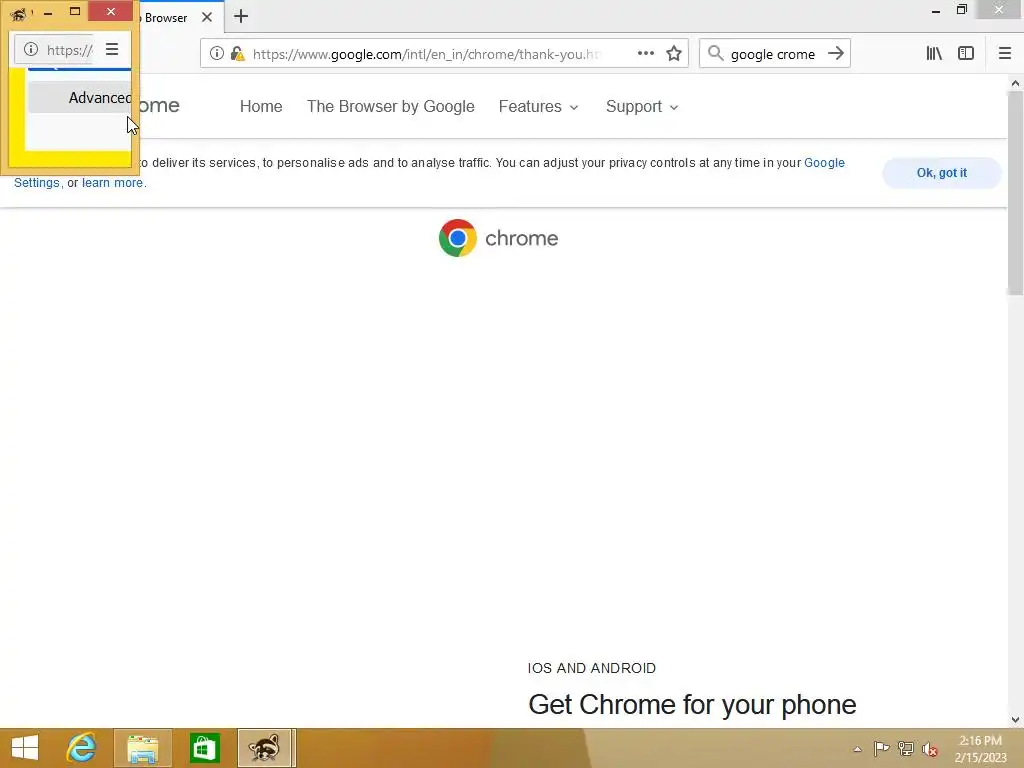This screenshot has width=1024, height=768.
Task: Open main browser hamburger menu
Action: click(1005, 54)
